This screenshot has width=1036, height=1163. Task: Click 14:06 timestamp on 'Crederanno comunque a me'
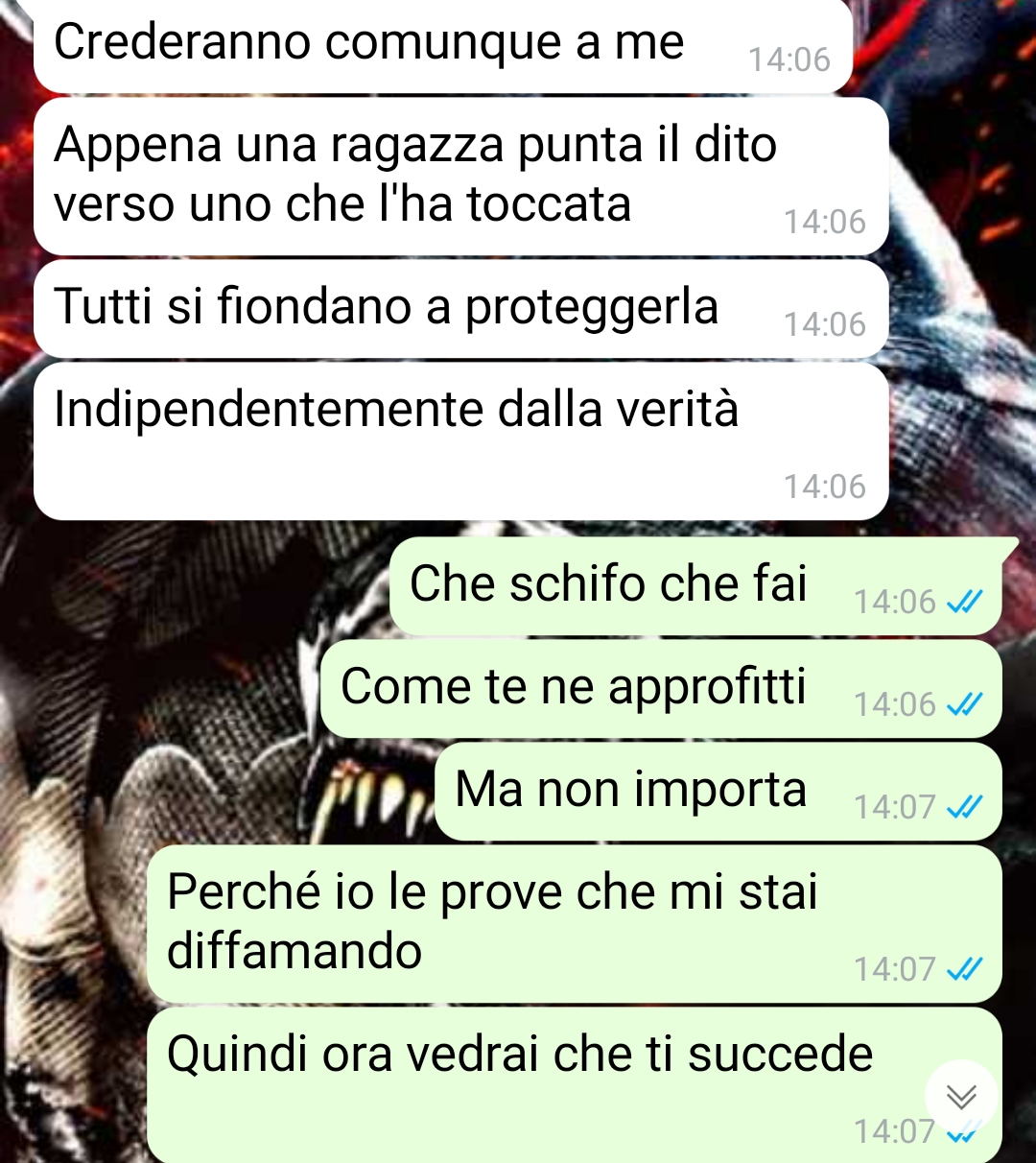(x=789, y=59)
